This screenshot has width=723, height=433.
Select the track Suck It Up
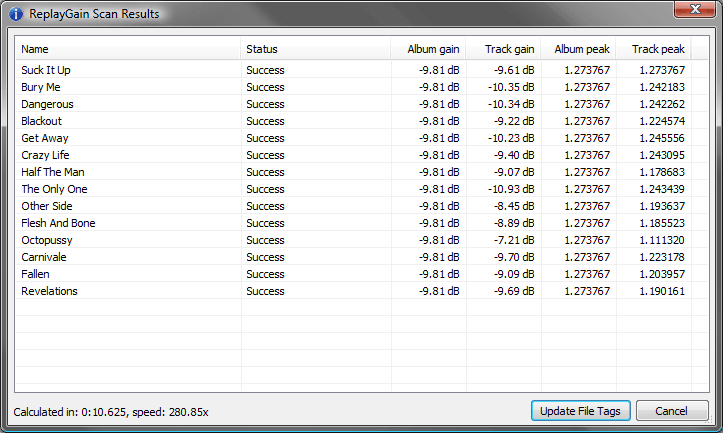46,70
